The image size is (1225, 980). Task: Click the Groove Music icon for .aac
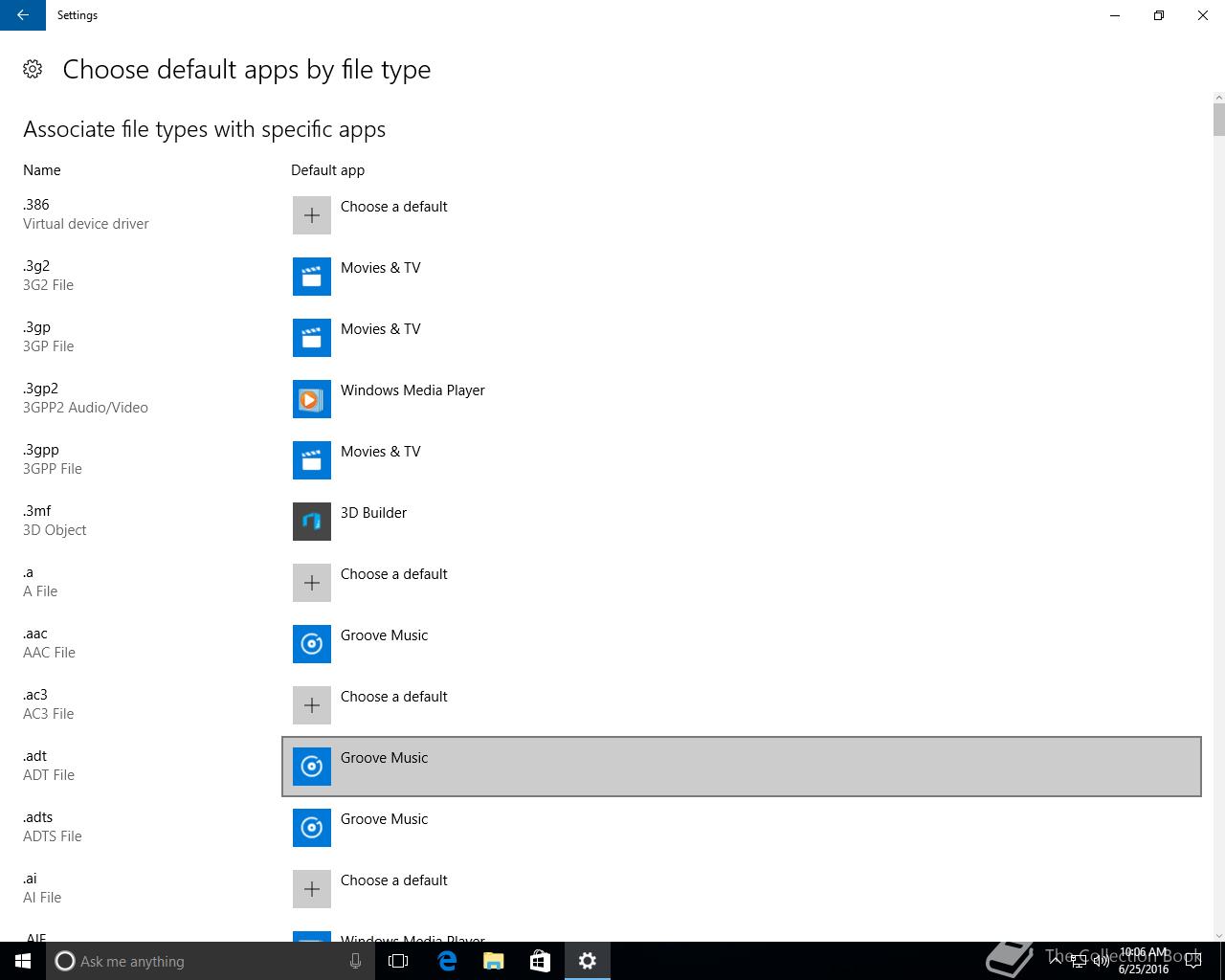coord(312,644)
